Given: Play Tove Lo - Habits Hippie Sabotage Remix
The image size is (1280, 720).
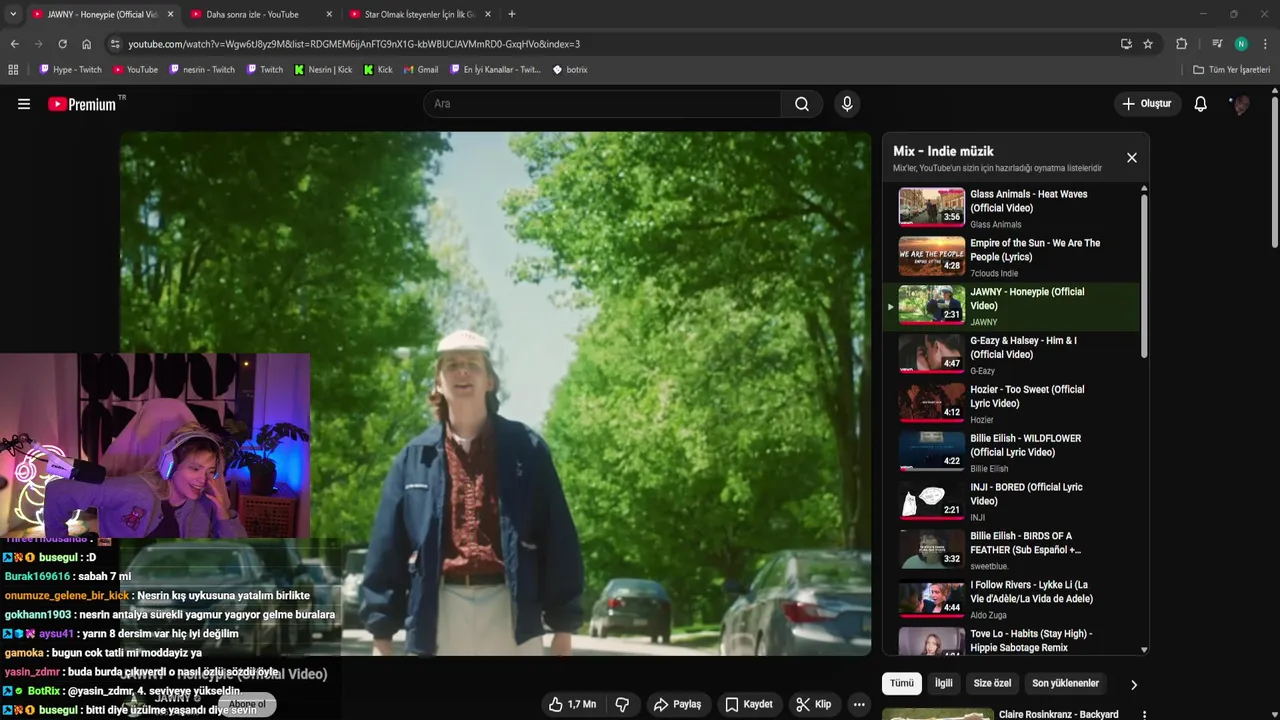Looking at the screenshot, I should (x=932, y=641).
